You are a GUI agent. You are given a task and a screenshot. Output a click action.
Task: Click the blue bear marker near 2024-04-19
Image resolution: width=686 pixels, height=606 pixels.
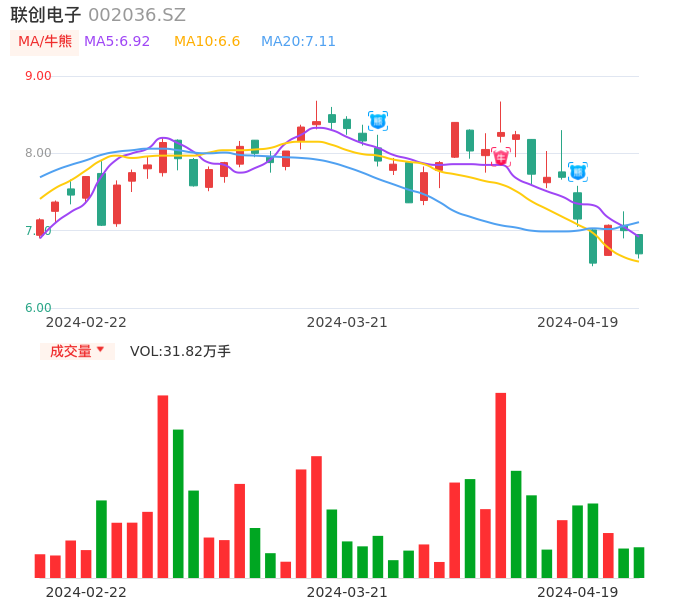[577, 172]
